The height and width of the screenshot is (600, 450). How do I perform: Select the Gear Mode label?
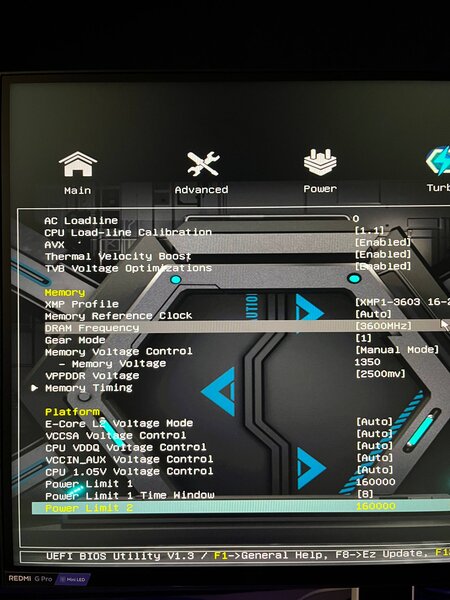(75, 340)
